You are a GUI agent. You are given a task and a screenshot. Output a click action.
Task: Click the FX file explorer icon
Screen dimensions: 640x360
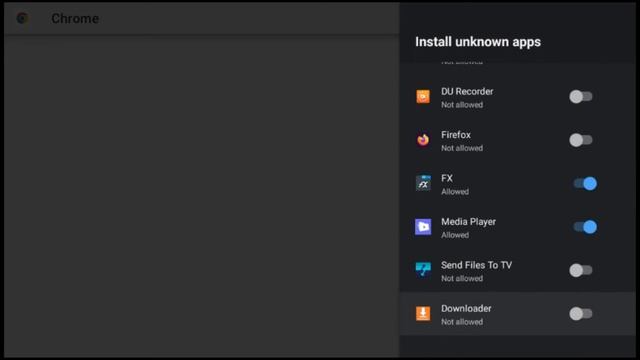click(x=423, y=183)
